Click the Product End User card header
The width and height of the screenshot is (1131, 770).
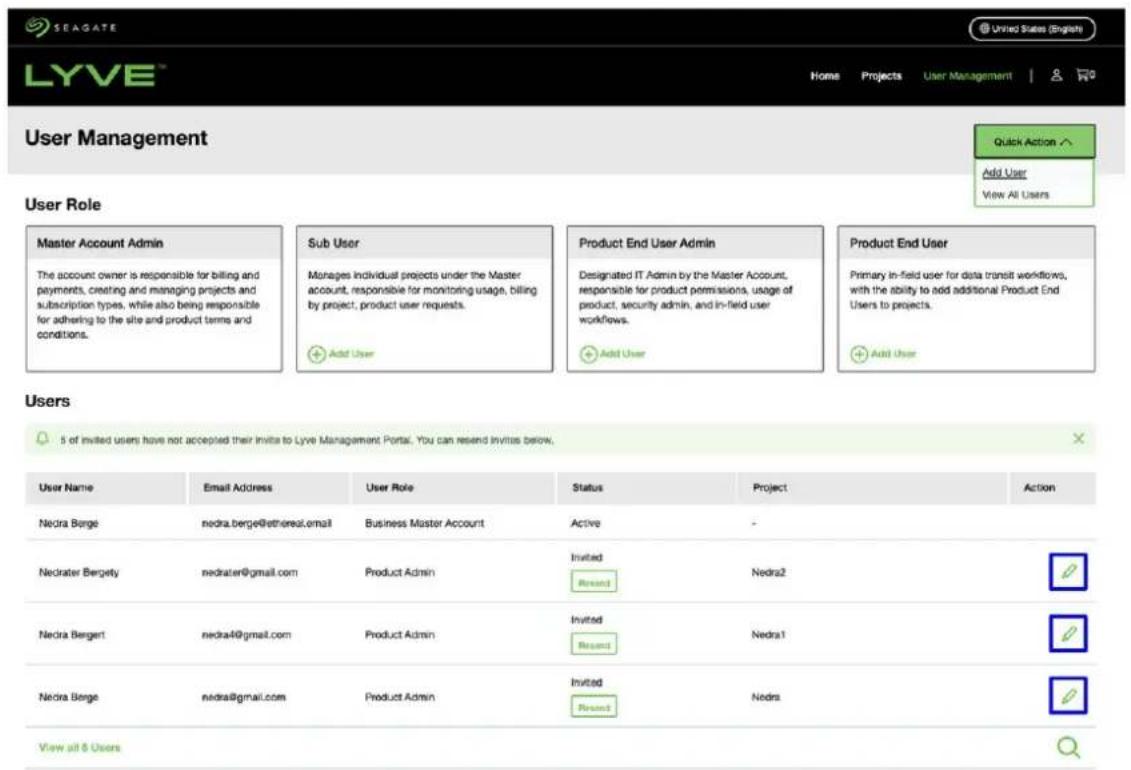(x=967, y=243)
